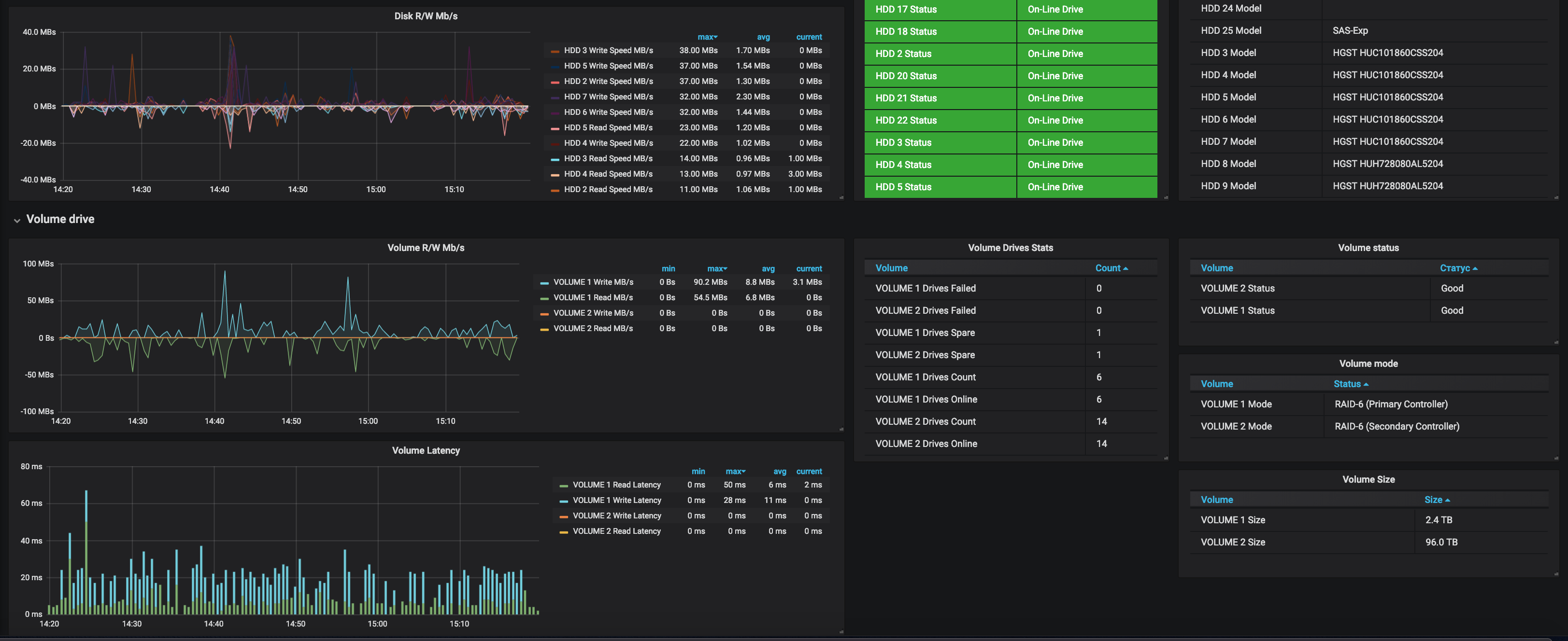Viewport: 1568px width, 641px height.
Task: Toggle the HDD 7 Write Speed MB/s series
Action: click(608, 97)
